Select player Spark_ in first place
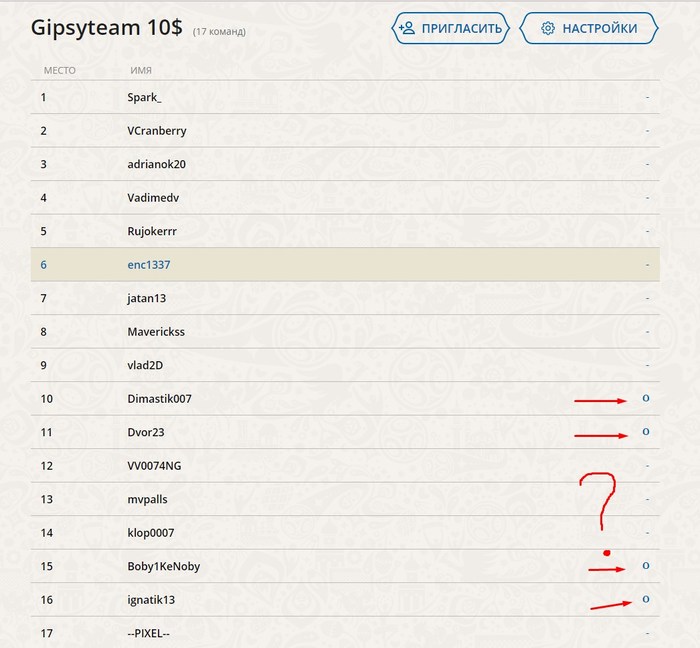700x648 pixels. 144,97
